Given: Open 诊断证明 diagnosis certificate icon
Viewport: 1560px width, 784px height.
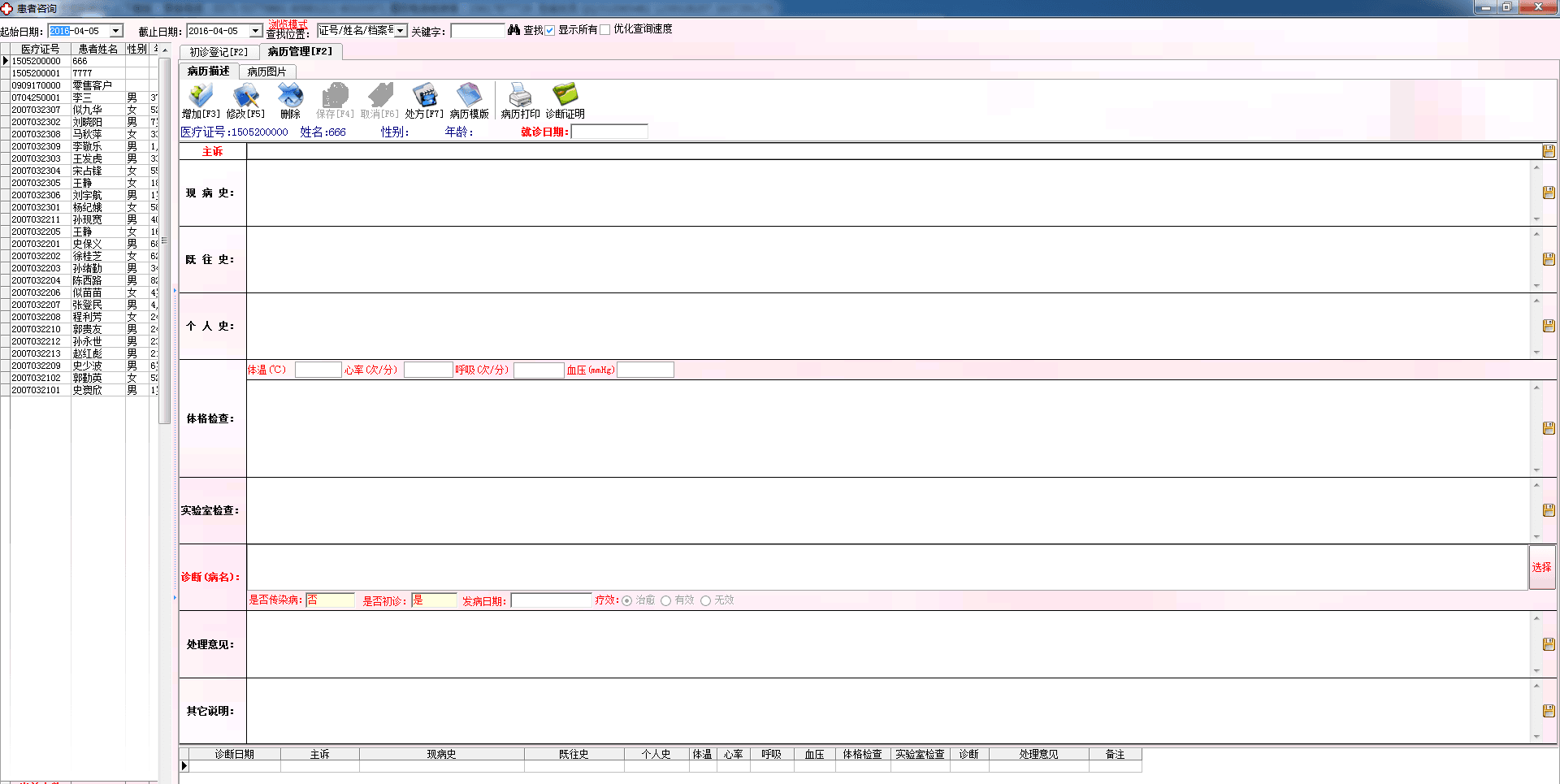Looking at the screenshot, I should click(565, 96).
